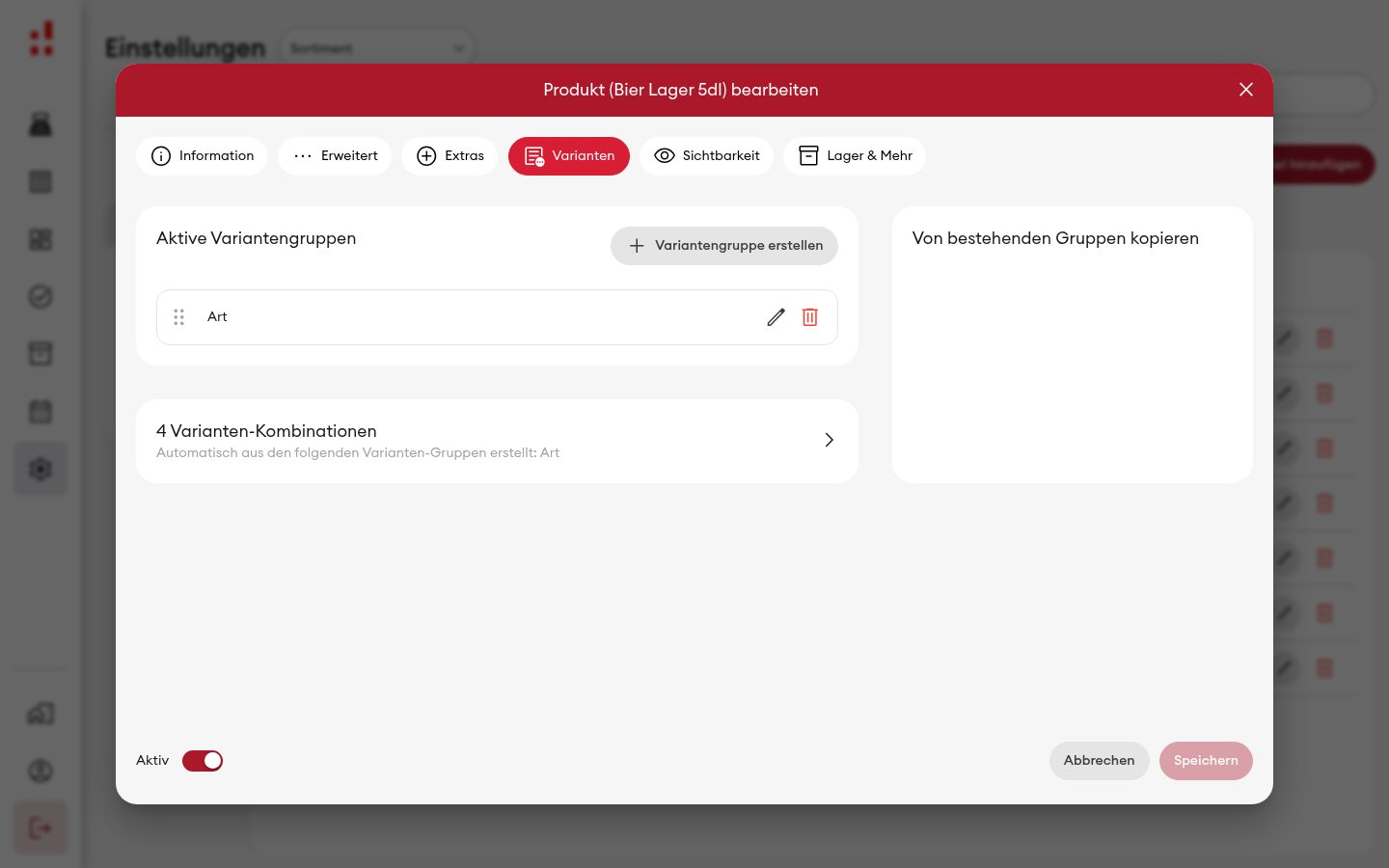1389x868 pixels.
Task: Click the 4 Varianten-Kombinationen heading
Action: (266, 431)
